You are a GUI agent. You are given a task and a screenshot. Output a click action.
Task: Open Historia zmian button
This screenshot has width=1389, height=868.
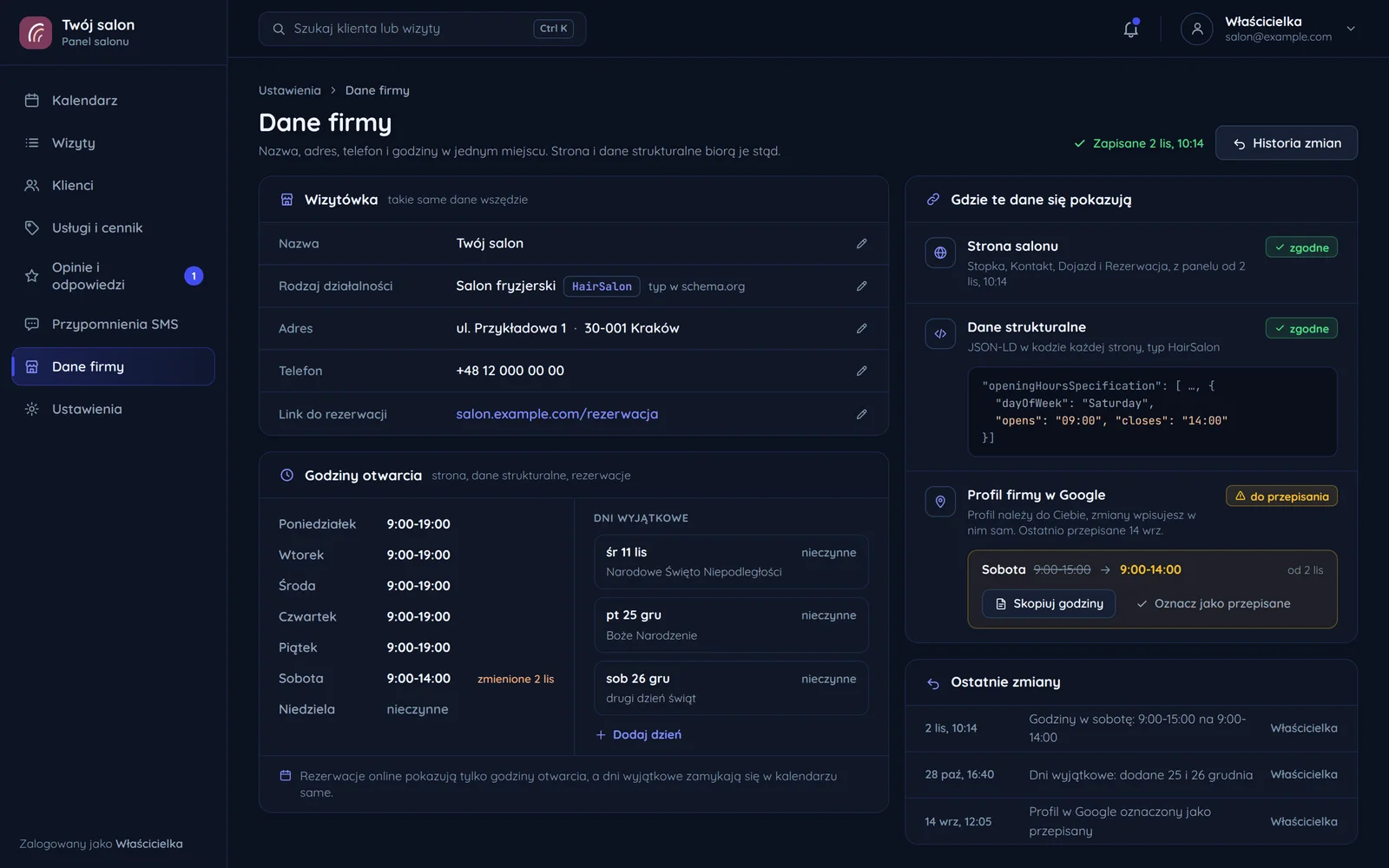(1287, 143)
